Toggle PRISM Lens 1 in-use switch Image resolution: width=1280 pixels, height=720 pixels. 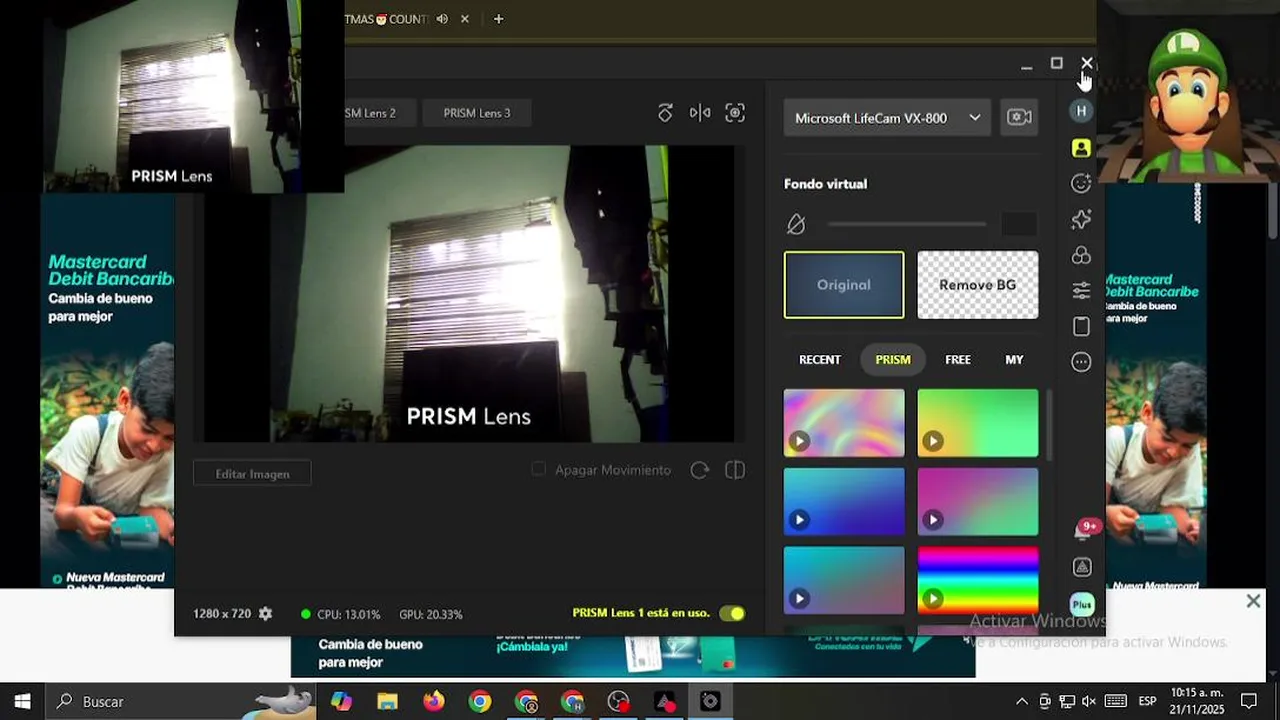(732, 614)
